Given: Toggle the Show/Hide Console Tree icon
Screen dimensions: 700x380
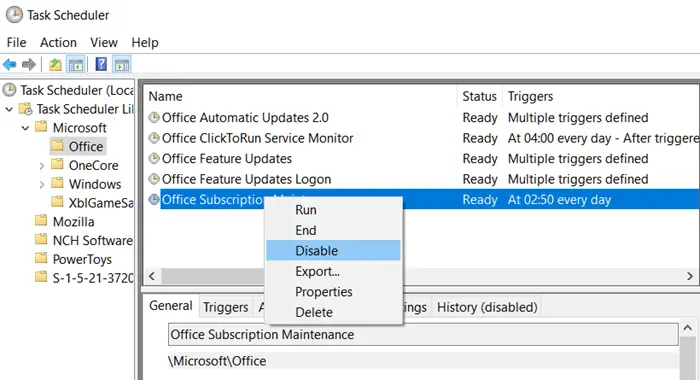Looking at the screenshot, I should [76, 65].
